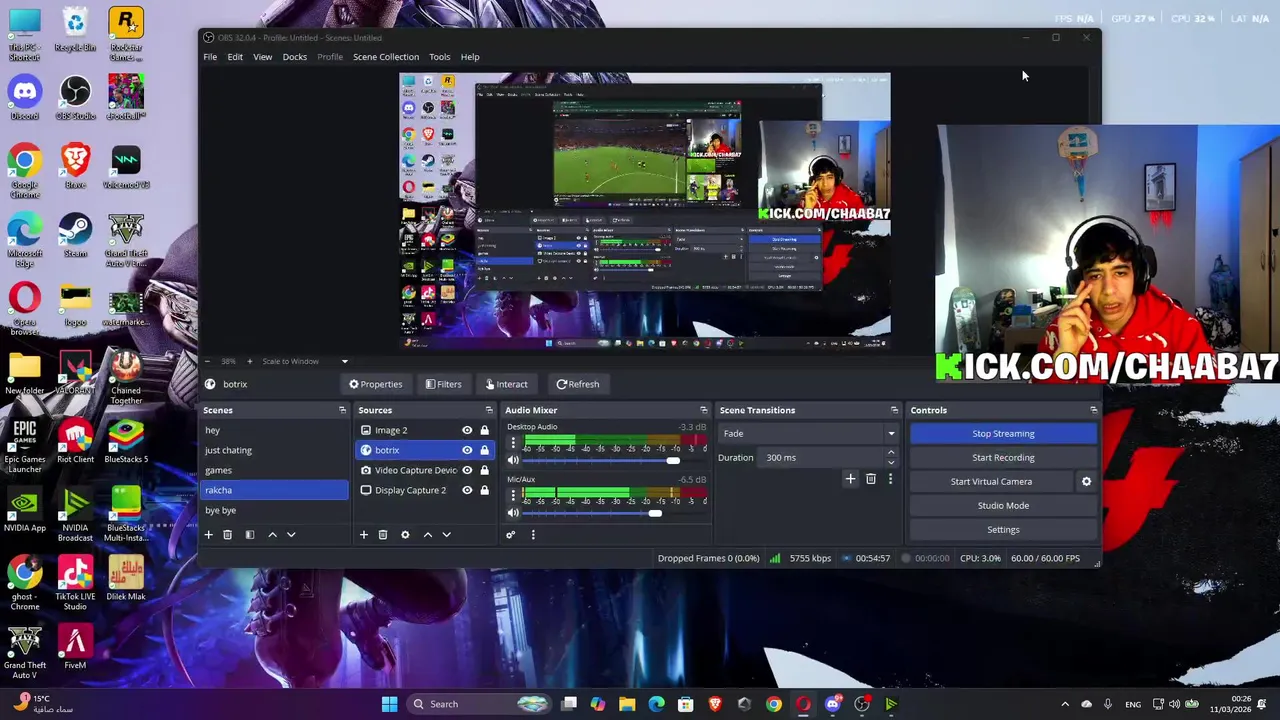Open OBS Studio desktop shortcut
The height and width of the screenshot is (720, 1280).
pos(75,98)
